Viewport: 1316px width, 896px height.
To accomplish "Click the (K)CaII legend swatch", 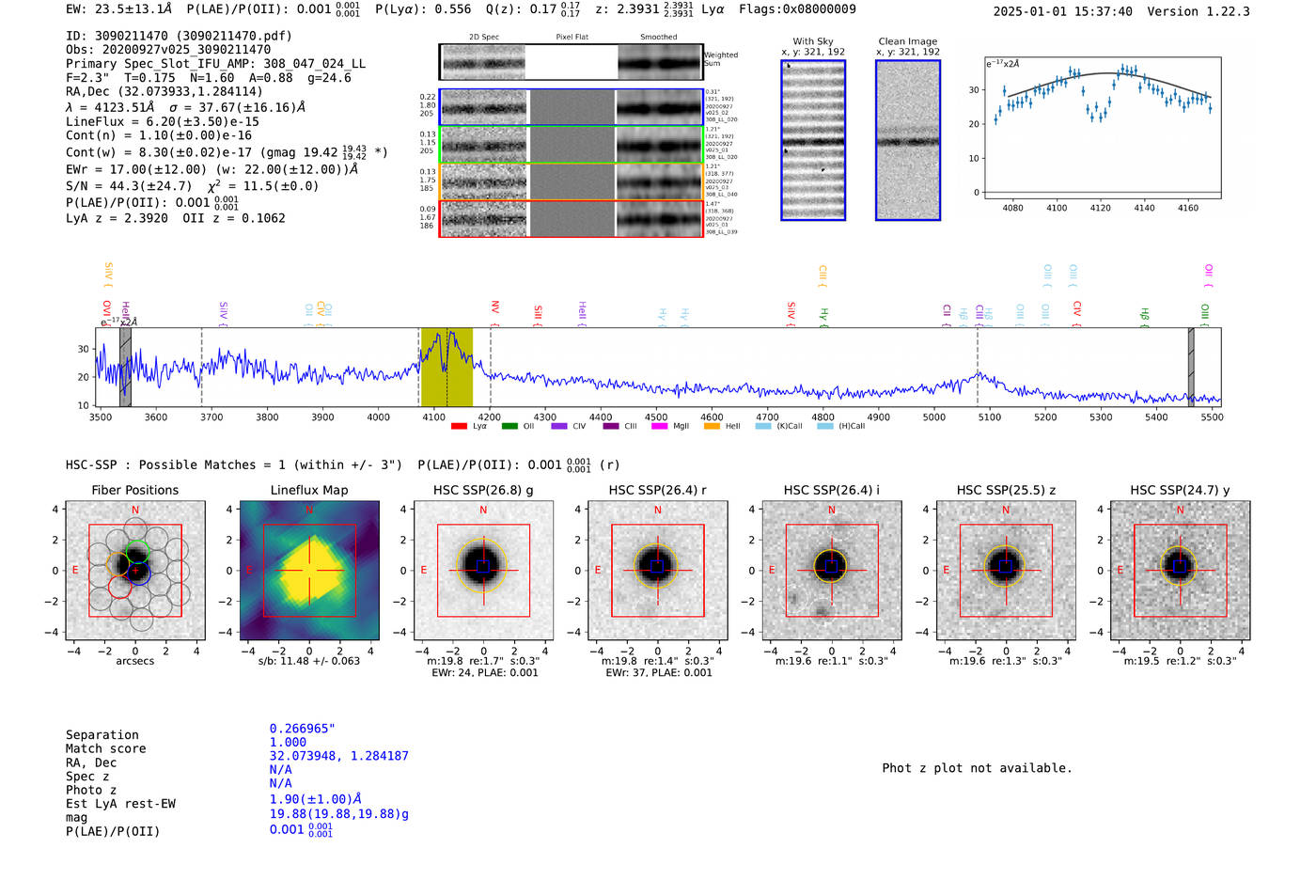I will tap(763, 426).
